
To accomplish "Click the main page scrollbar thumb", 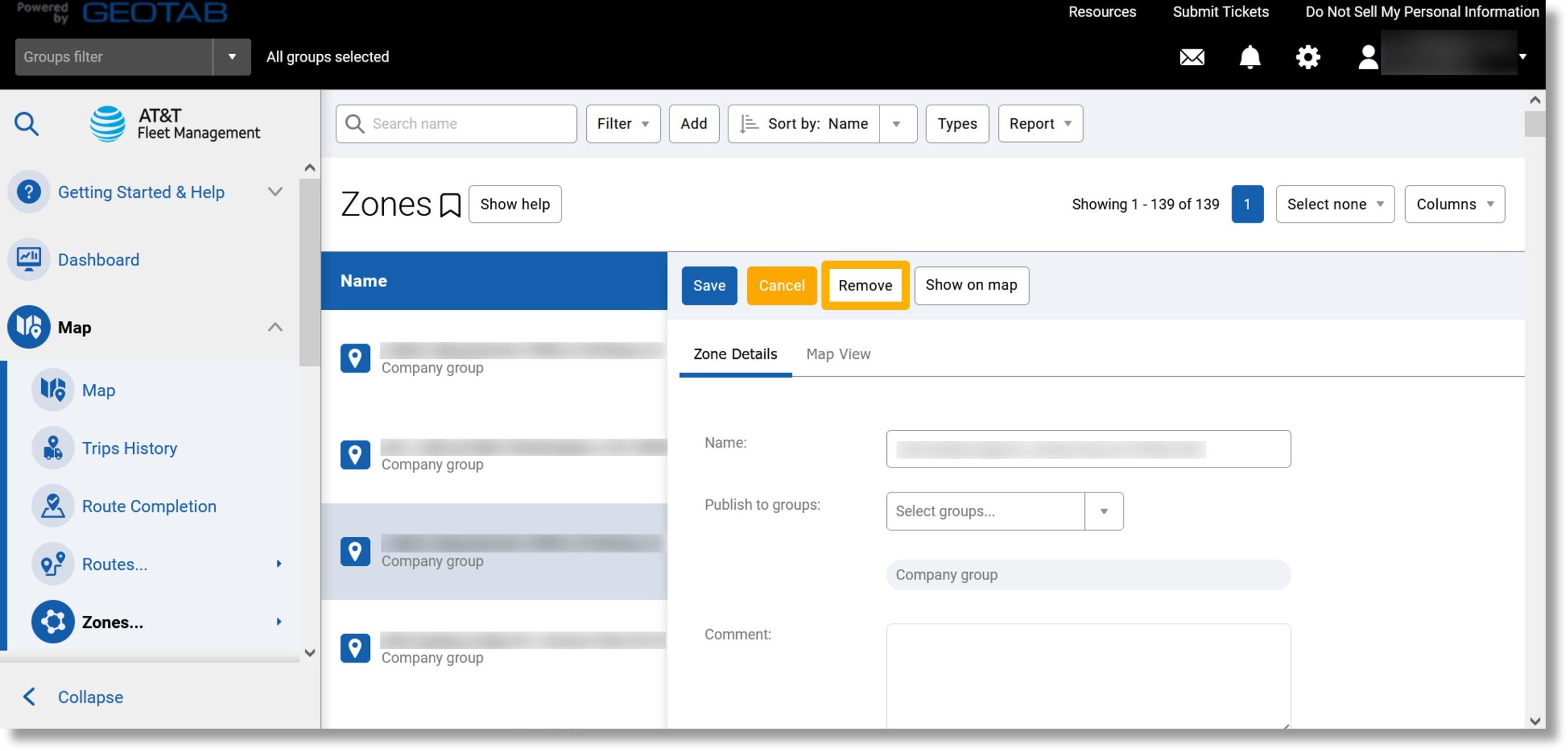I will point(1534,124).
